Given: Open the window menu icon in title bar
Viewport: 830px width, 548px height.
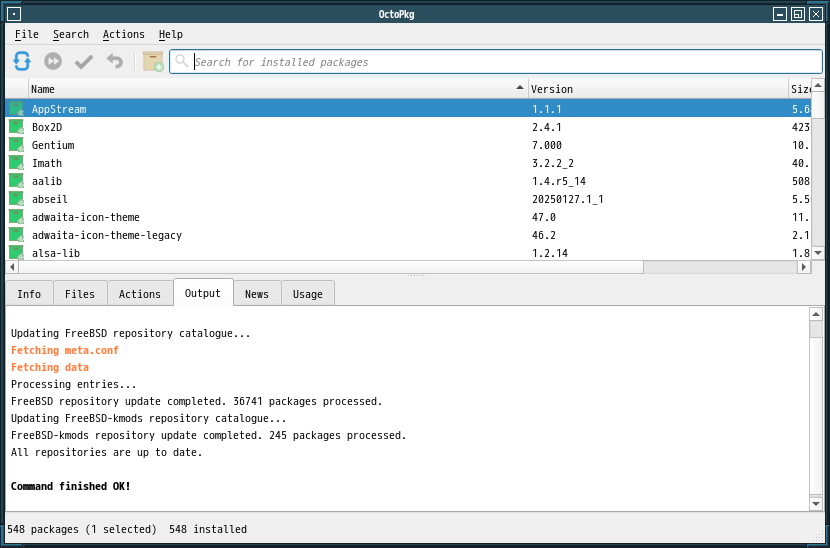Looking at the screenshot, I should pyautogui.click(x=14, y=14).
